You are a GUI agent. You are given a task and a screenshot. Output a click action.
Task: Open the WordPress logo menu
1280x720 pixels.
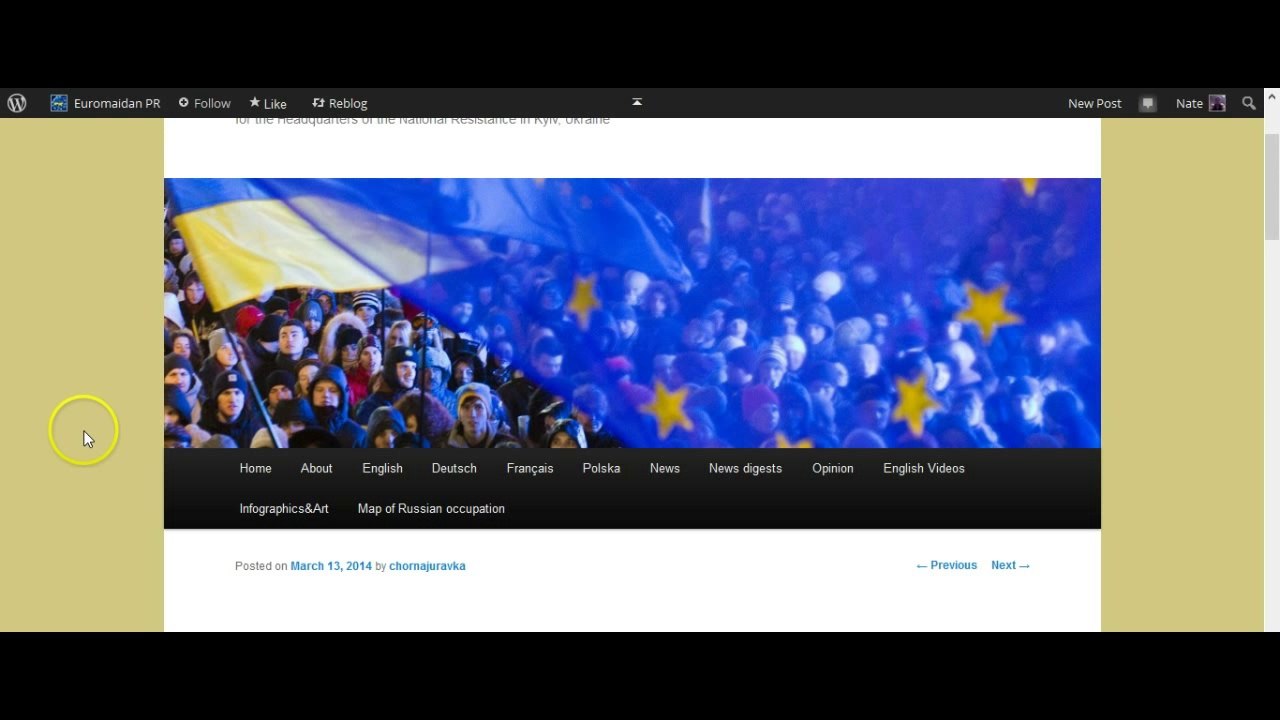17,103
